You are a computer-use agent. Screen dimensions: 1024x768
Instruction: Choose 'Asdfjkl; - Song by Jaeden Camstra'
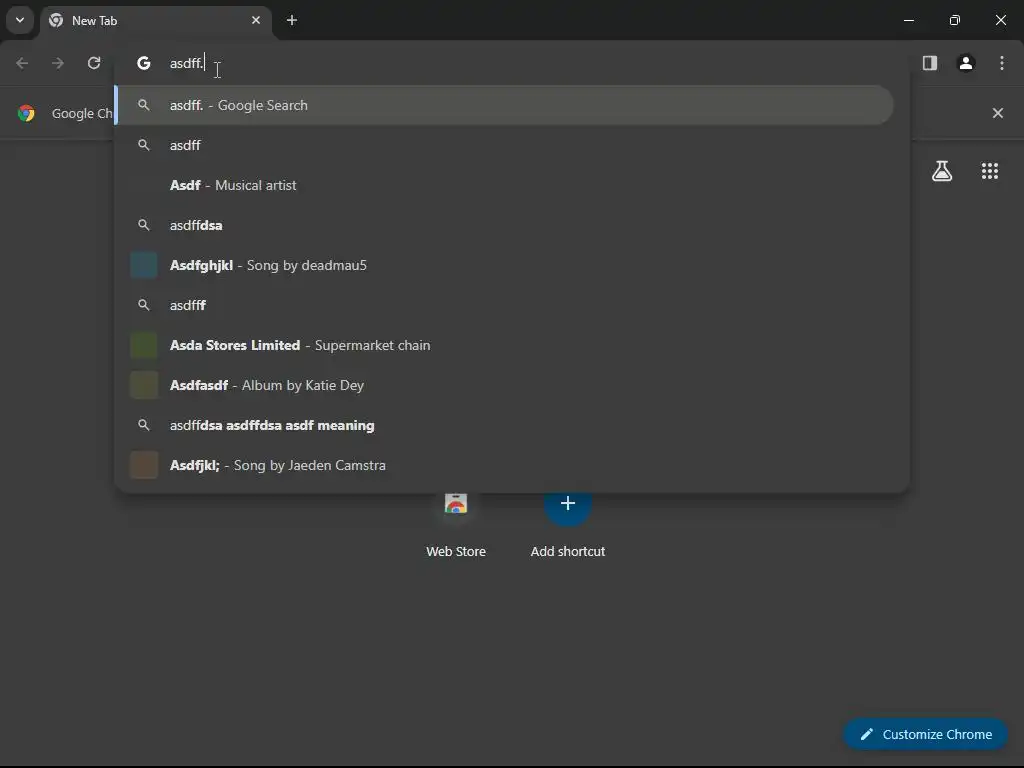[x=505, y=465]
